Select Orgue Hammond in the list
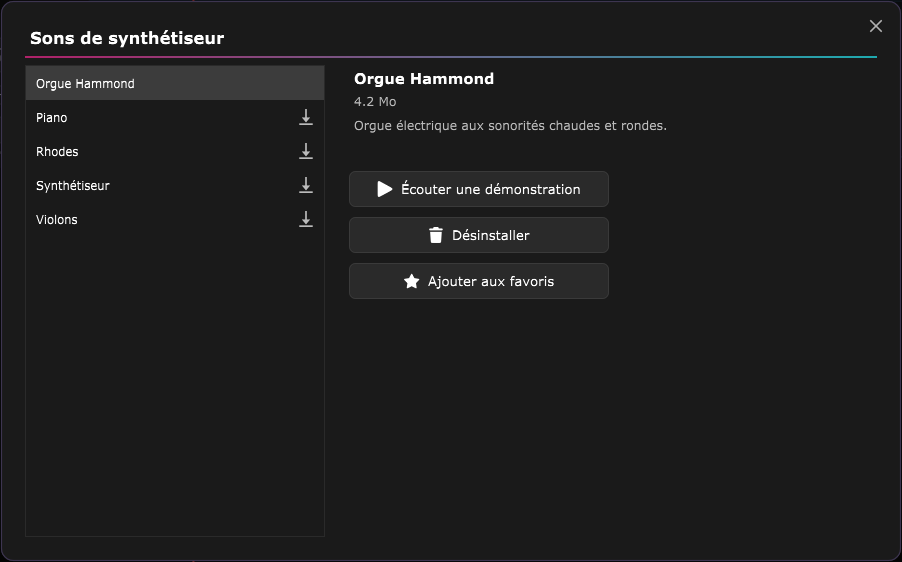Viewport: 902px width, 562px height. (175, 83)
